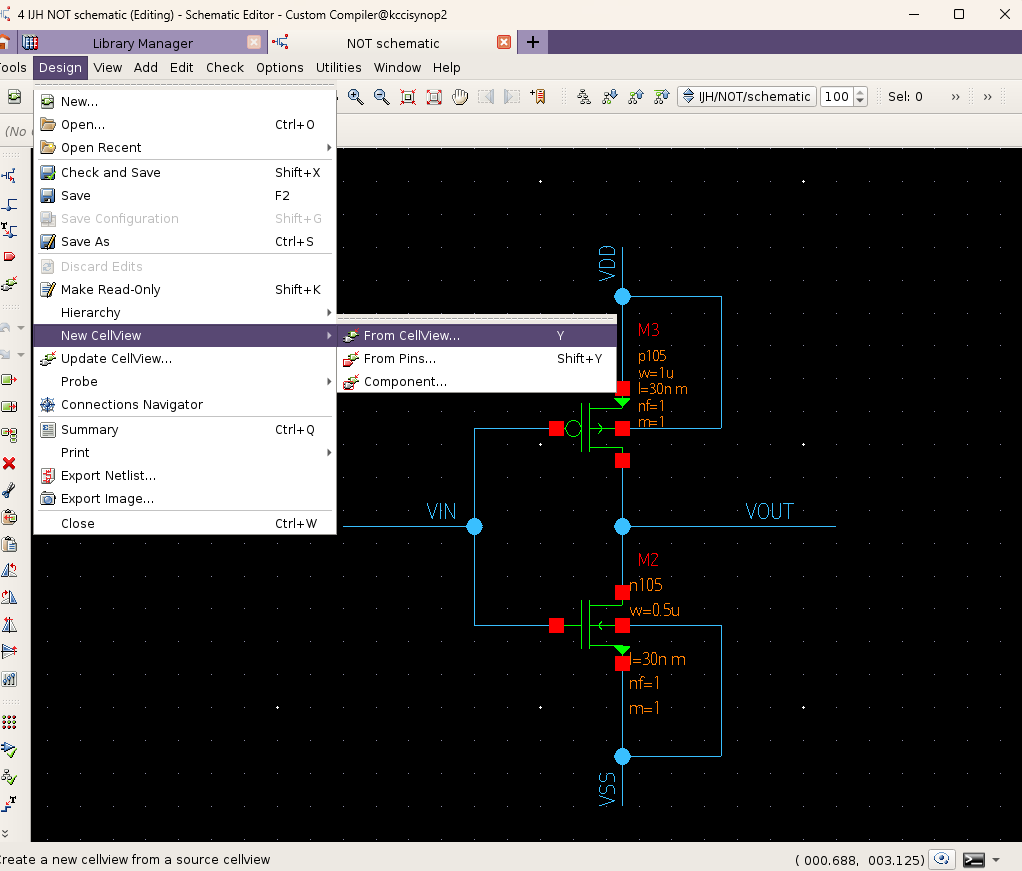Open the Help menu
This screenshot has height=871, width=1022.
[446, 68]
